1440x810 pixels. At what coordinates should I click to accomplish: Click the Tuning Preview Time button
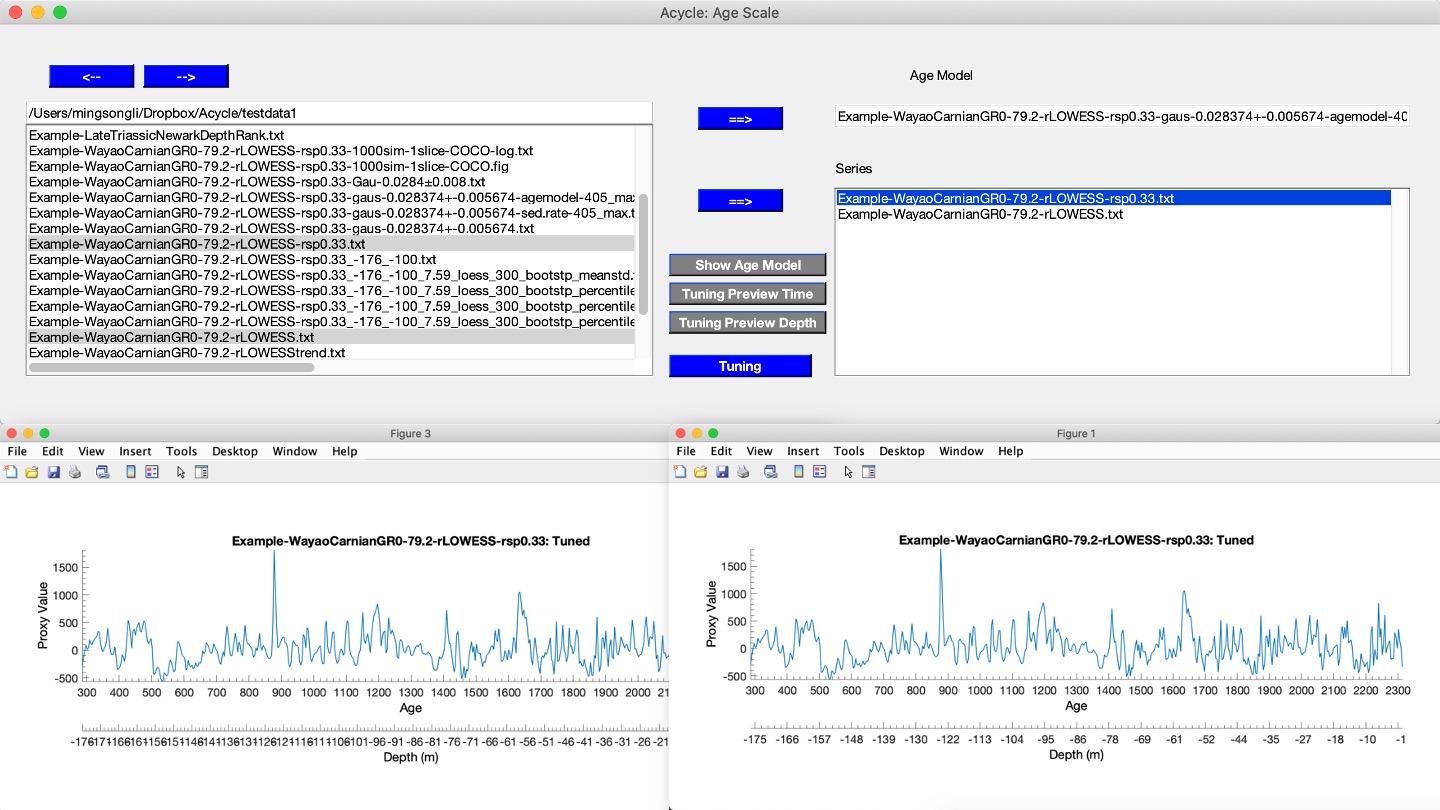click(x=748, y=294)
